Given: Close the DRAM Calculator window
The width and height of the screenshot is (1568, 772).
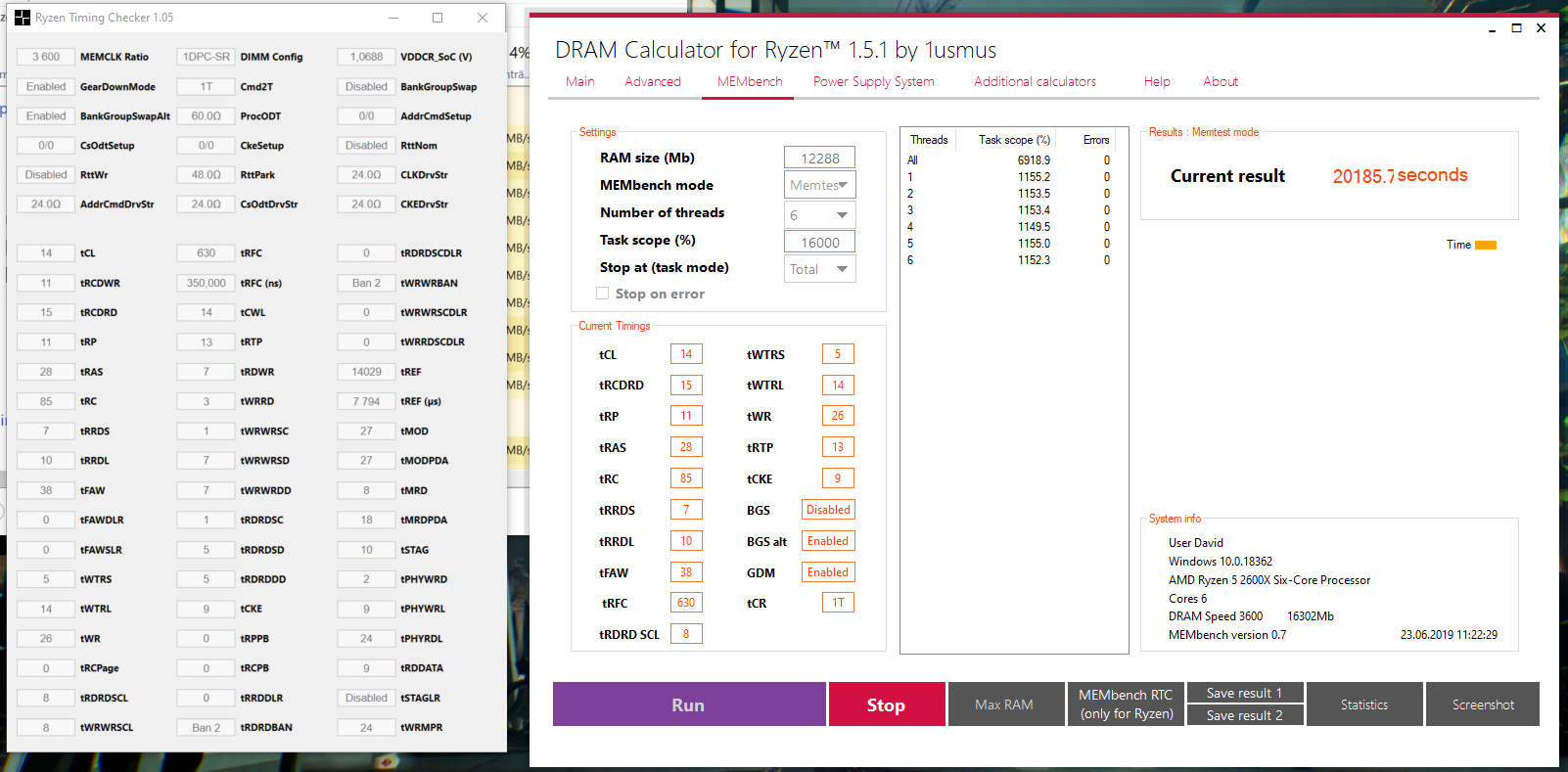Looking at the screenshot, I should [x=1542, y=28].
